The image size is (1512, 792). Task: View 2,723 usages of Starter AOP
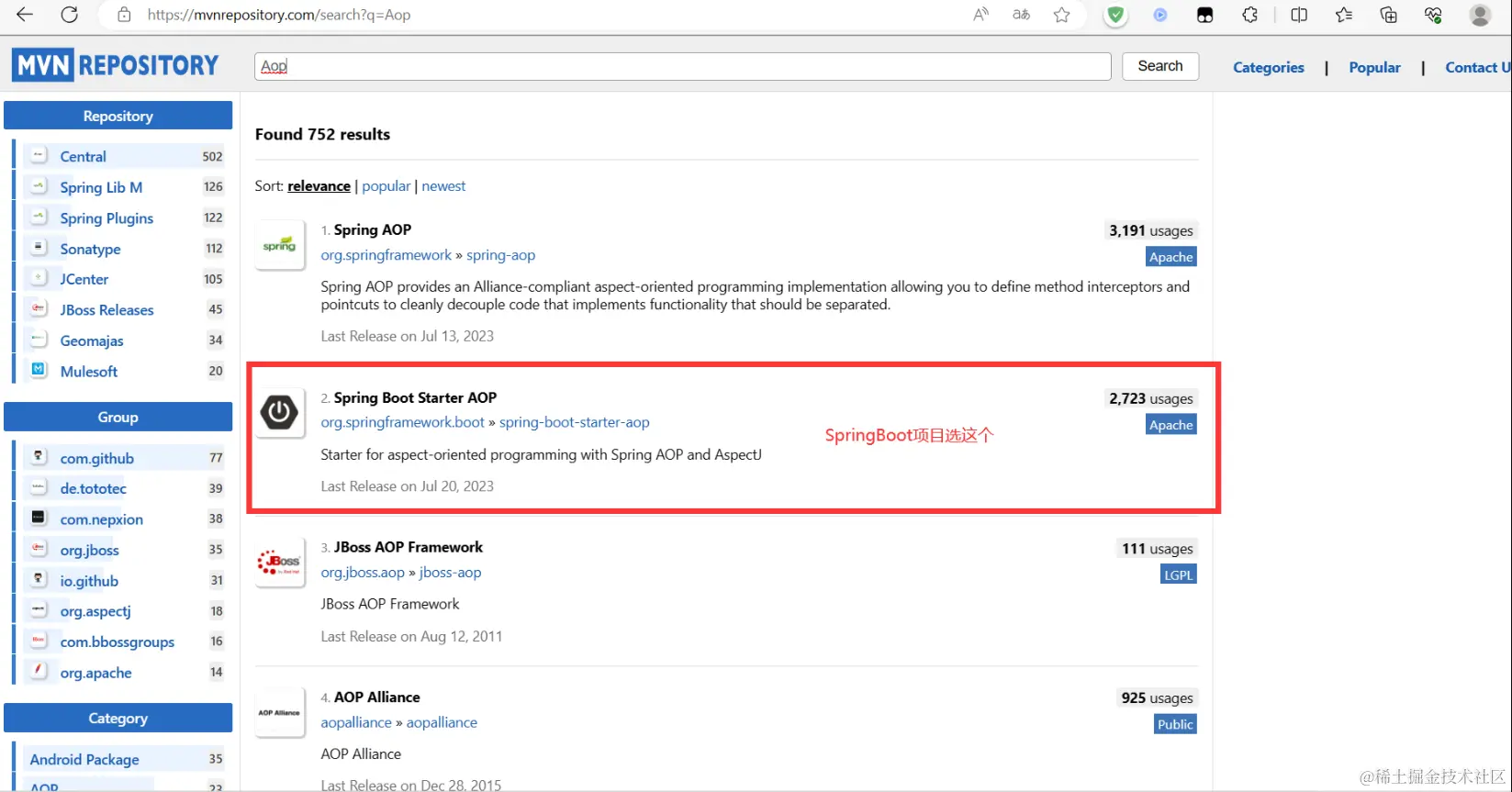point(1150,398)
